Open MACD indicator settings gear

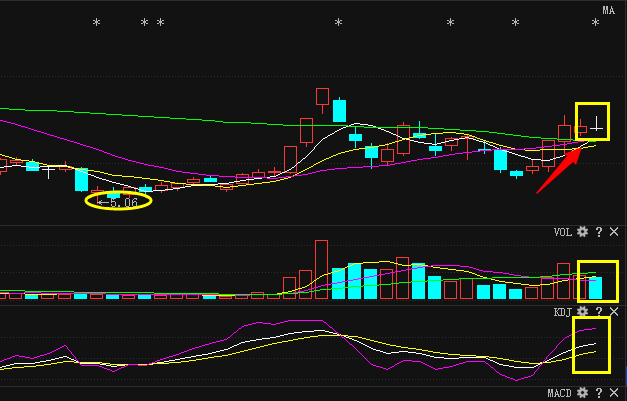pyautogui.click(x=582, y=394)
